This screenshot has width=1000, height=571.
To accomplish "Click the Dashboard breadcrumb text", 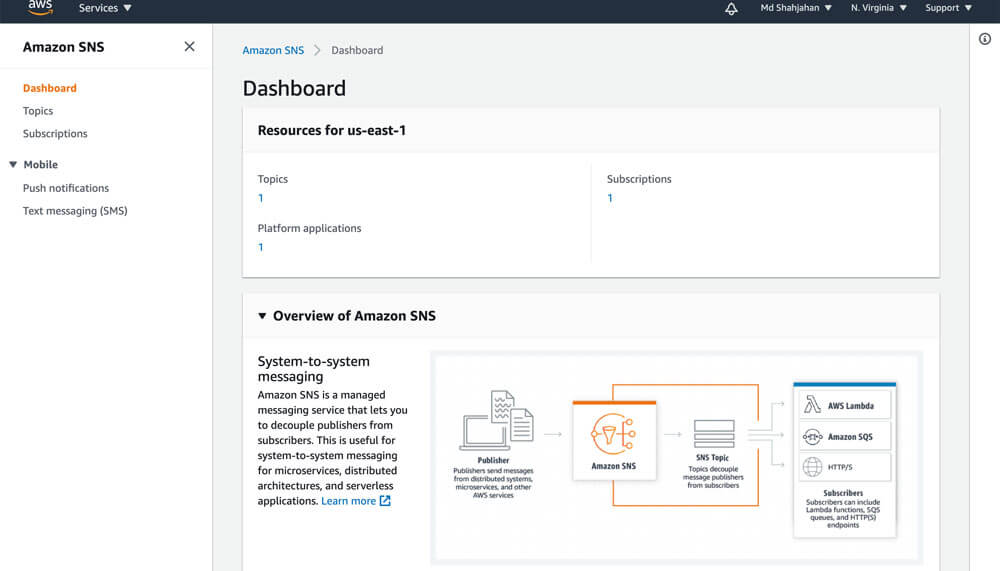I will point(357,50).
